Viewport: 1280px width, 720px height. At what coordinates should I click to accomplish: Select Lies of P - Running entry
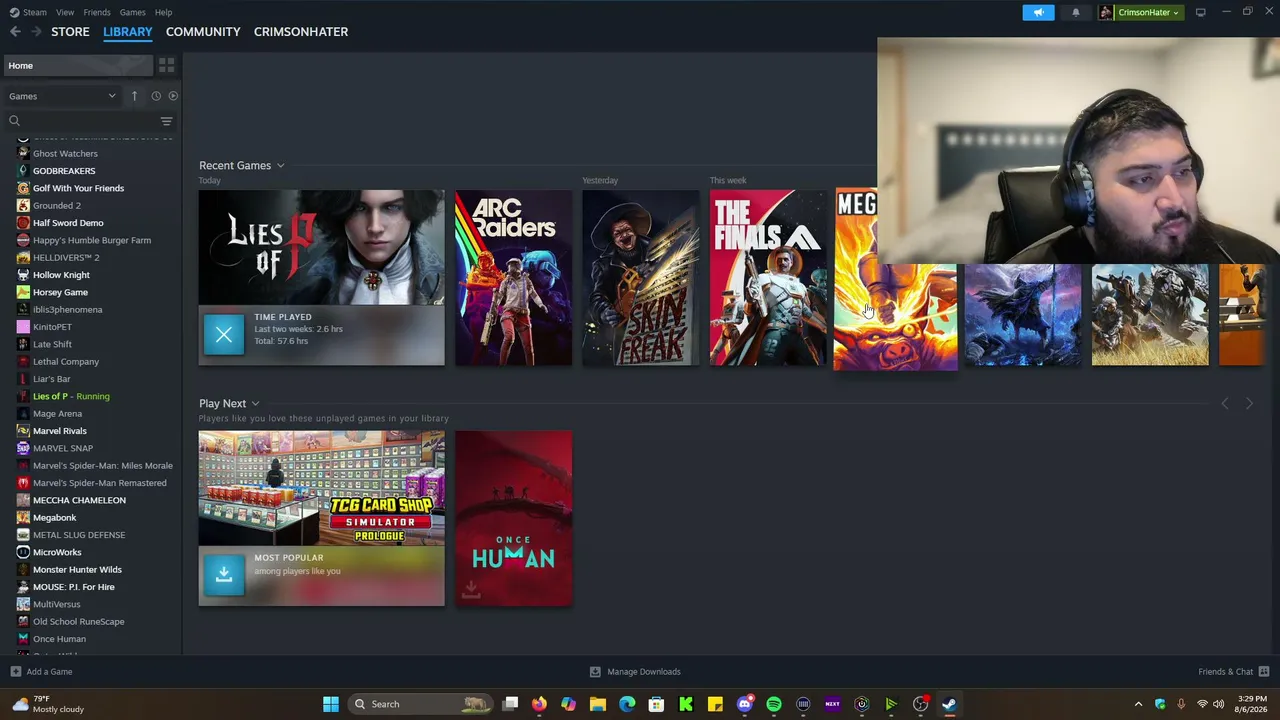(x=71, y=396)
